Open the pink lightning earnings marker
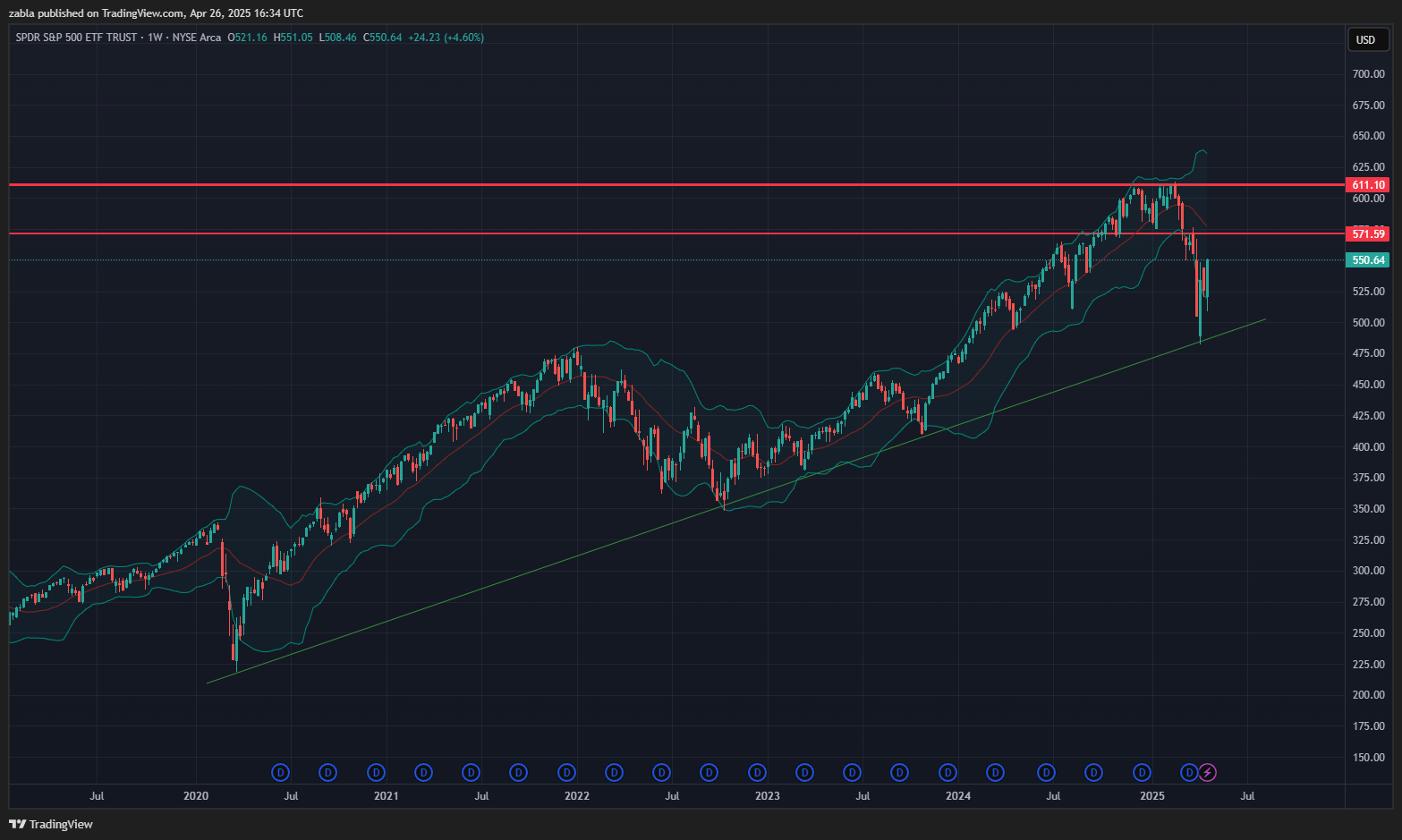The width and height of the screenshot is (1402, 840). pyautogui.click(x=1208, y=772)
